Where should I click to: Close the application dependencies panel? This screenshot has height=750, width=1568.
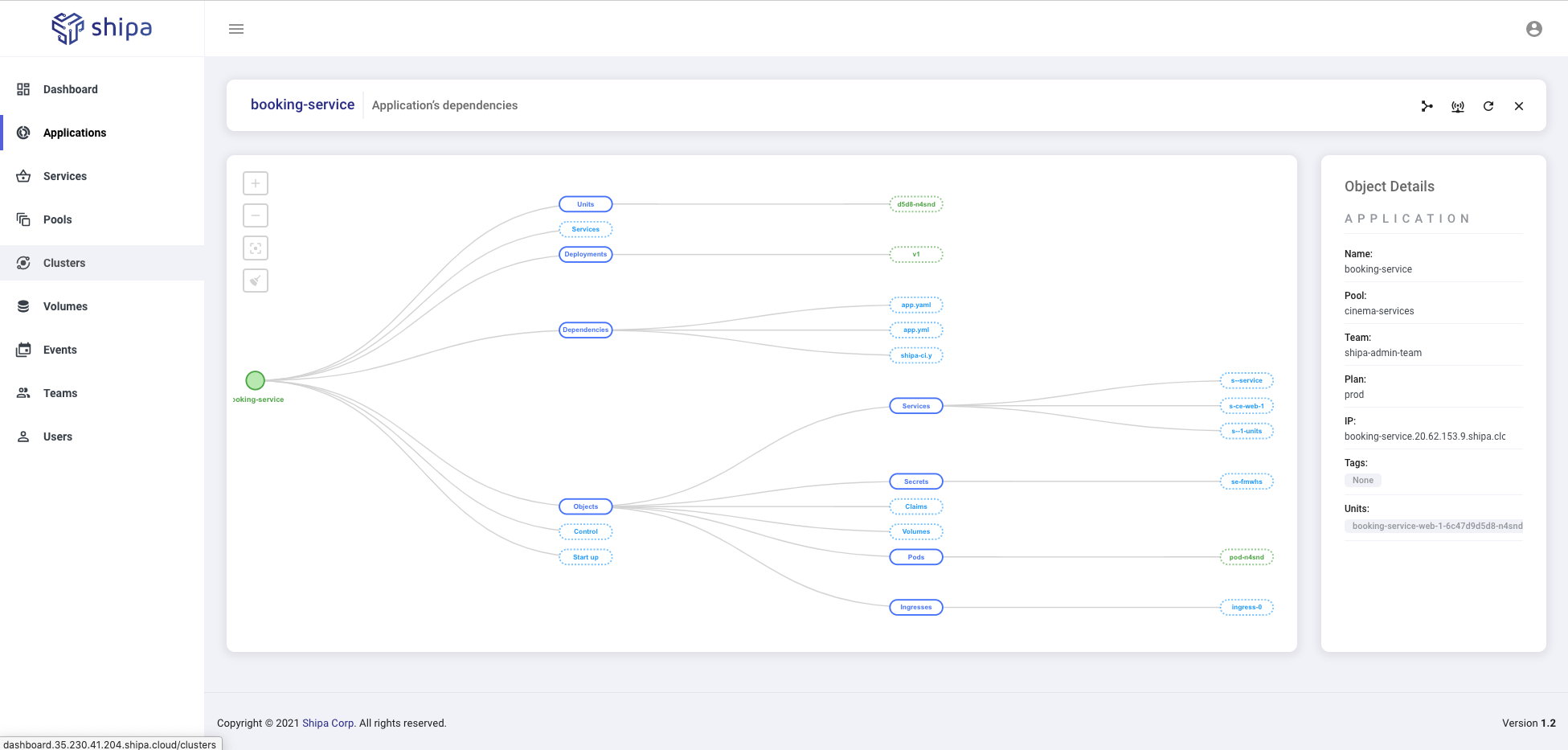(1518, 106)
